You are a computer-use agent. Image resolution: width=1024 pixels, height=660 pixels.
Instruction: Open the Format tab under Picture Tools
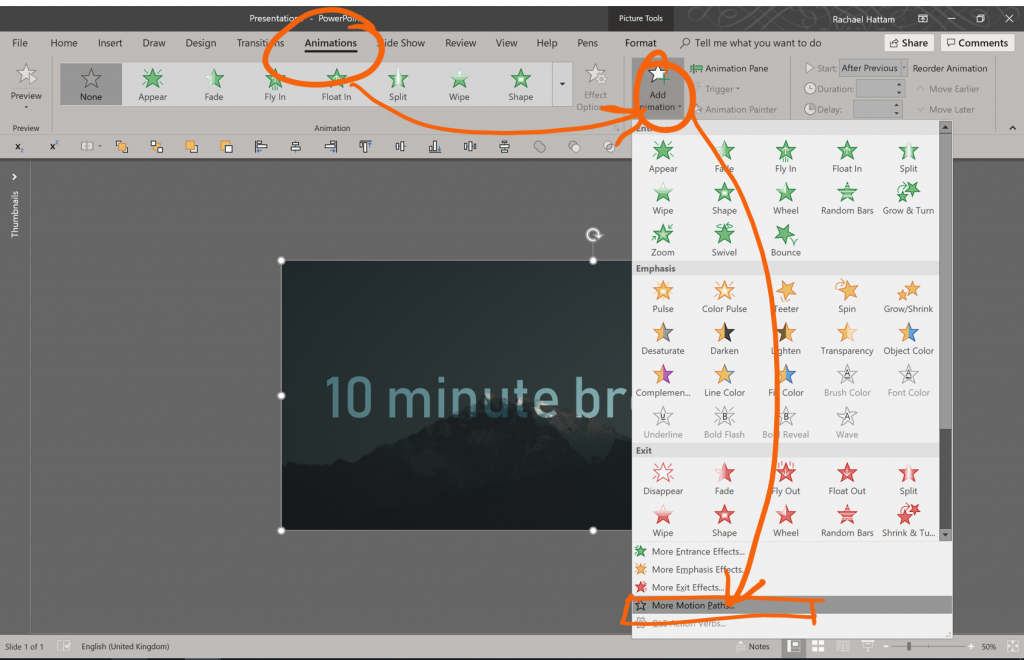640,42
